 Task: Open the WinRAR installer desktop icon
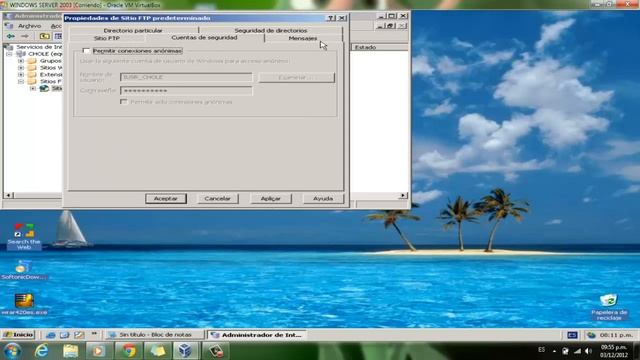(24, 304)
